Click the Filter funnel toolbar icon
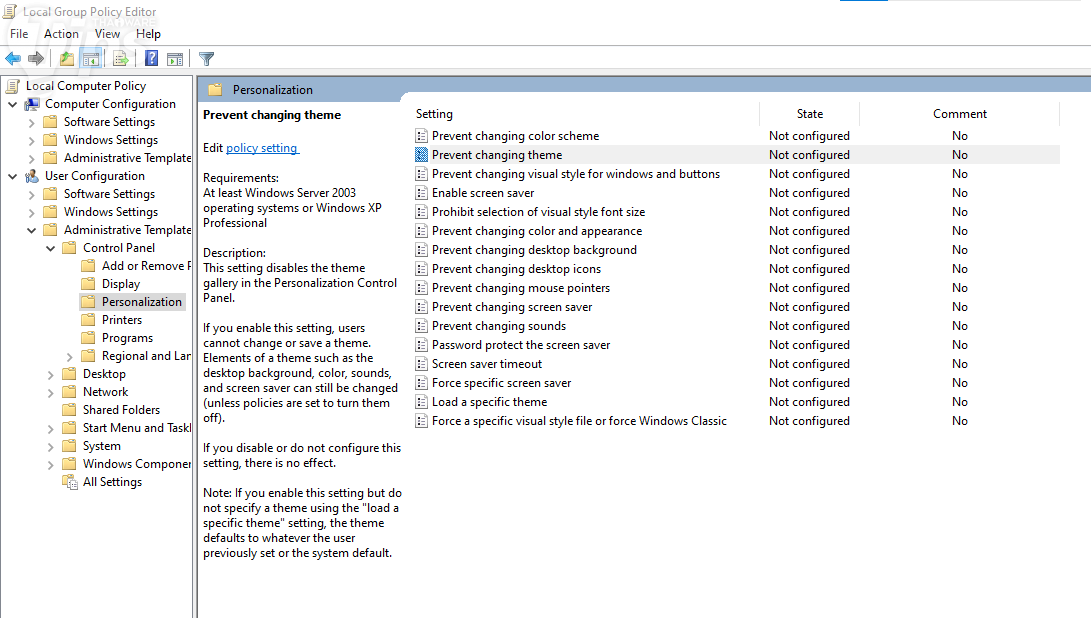The height and width of the screenshot is (618, 1091). (207, 59)
